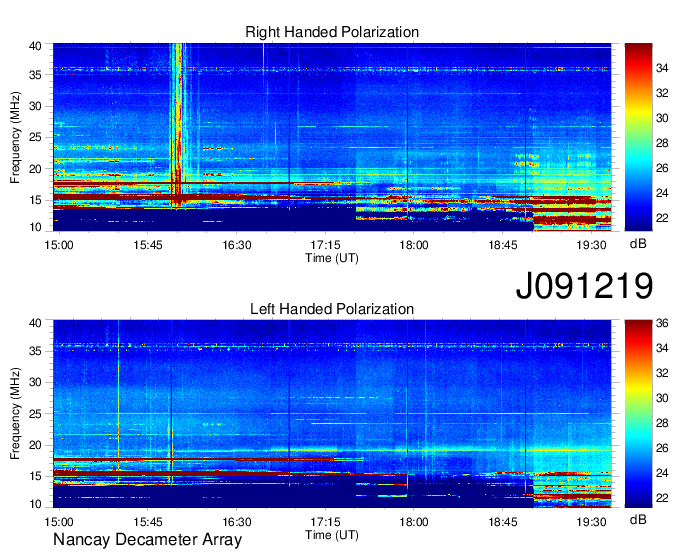Click 25 MHz tick on Right Handed frequency axis

35,137
